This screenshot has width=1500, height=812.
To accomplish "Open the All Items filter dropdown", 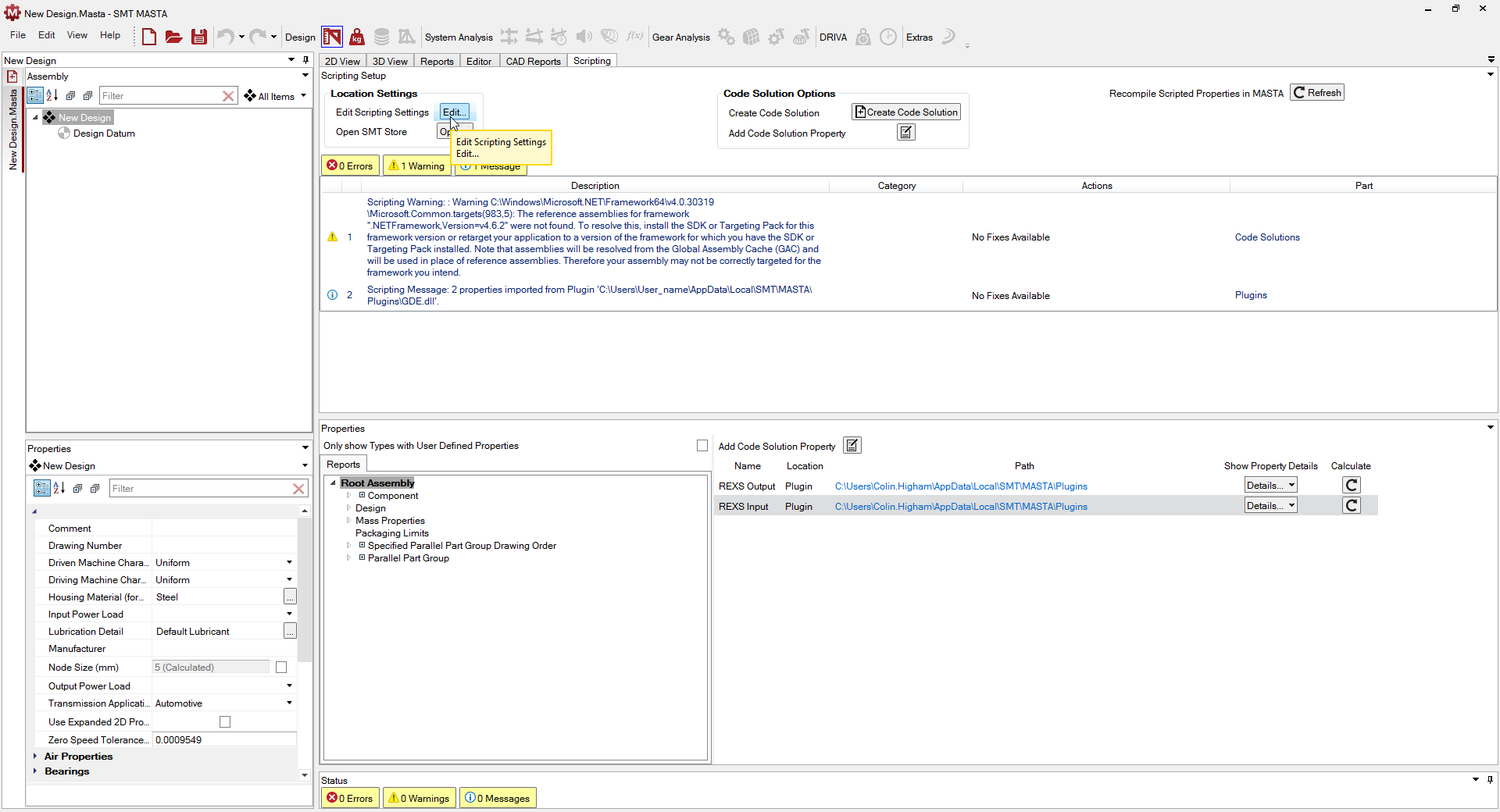I will pyautogui.click(x=275, y=96).
